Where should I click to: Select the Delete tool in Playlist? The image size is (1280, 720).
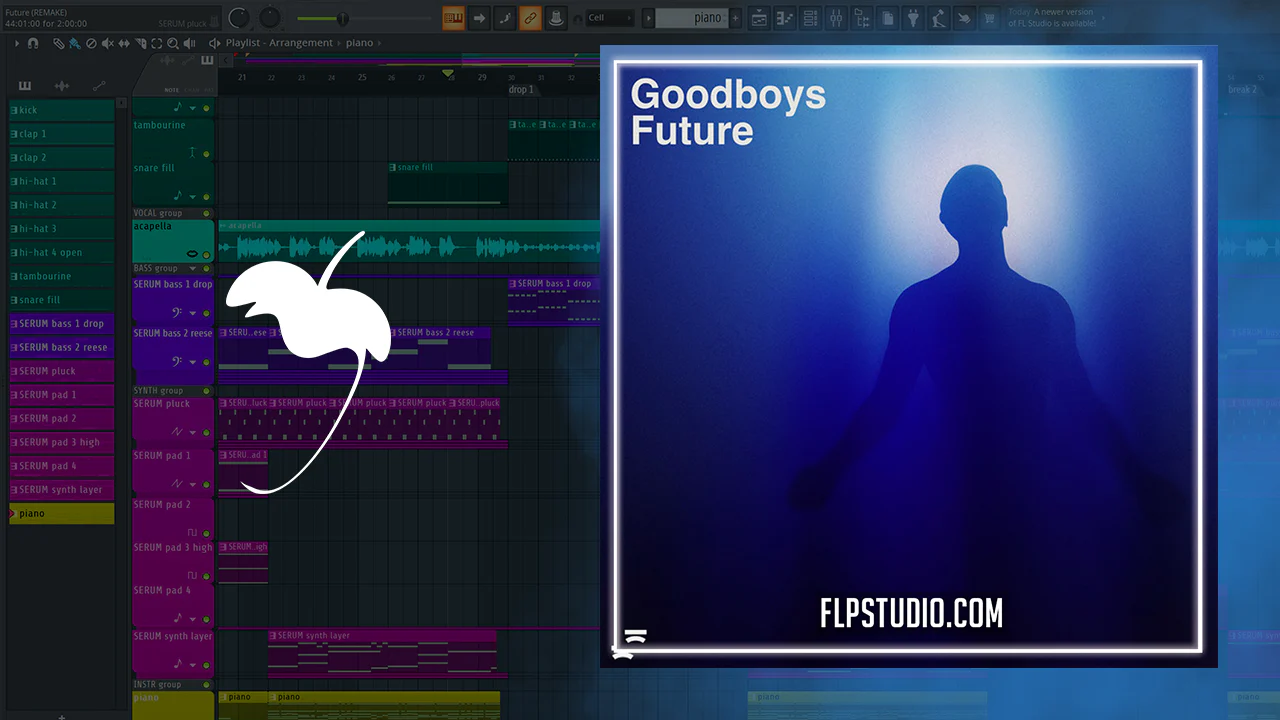click(x=91, y=43)
